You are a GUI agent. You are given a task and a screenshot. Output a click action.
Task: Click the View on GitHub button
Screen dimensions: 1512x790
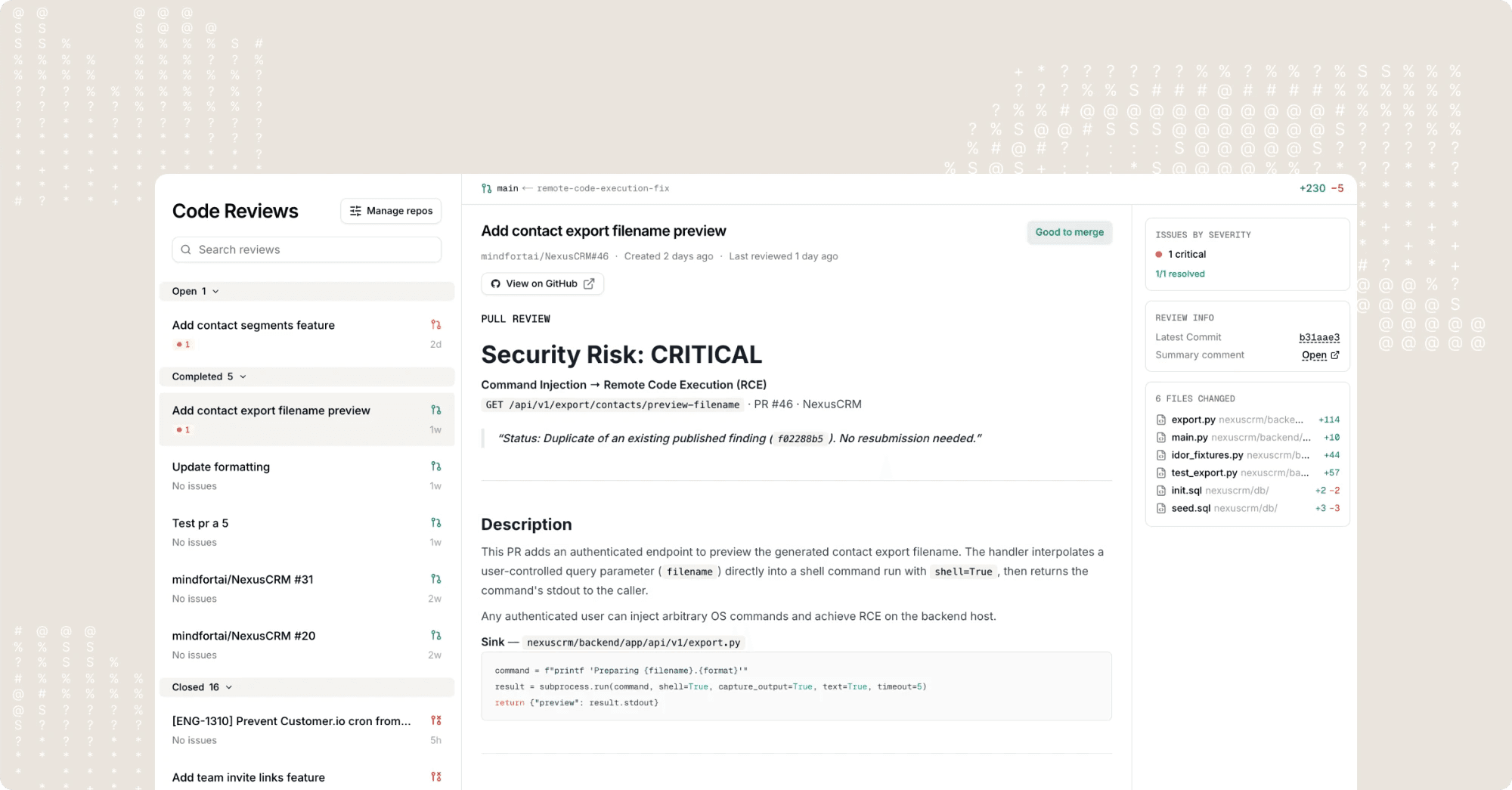click(x=542, y=283)
